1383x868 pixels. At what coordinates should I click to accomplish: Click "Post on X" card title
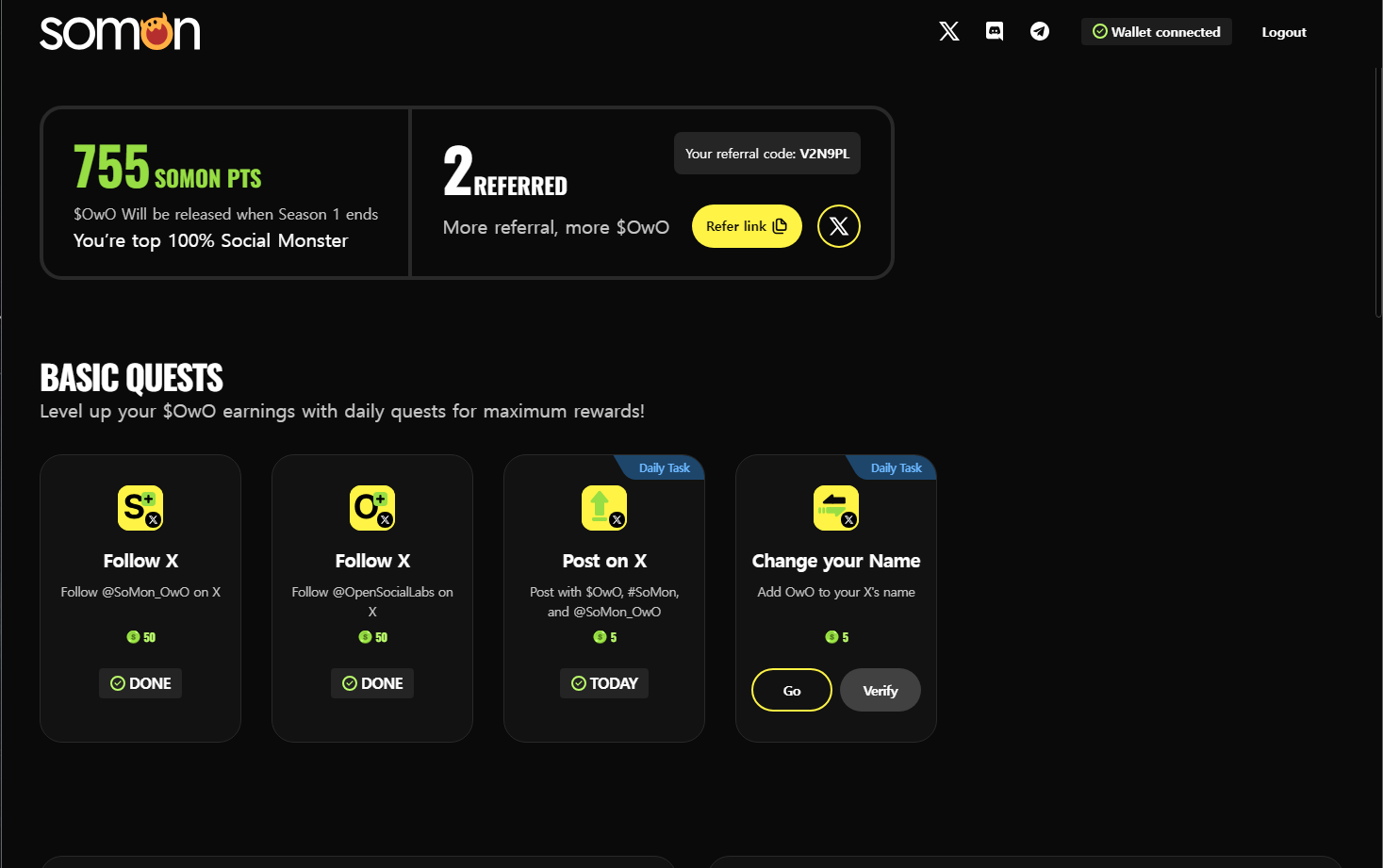pos(604,561)
